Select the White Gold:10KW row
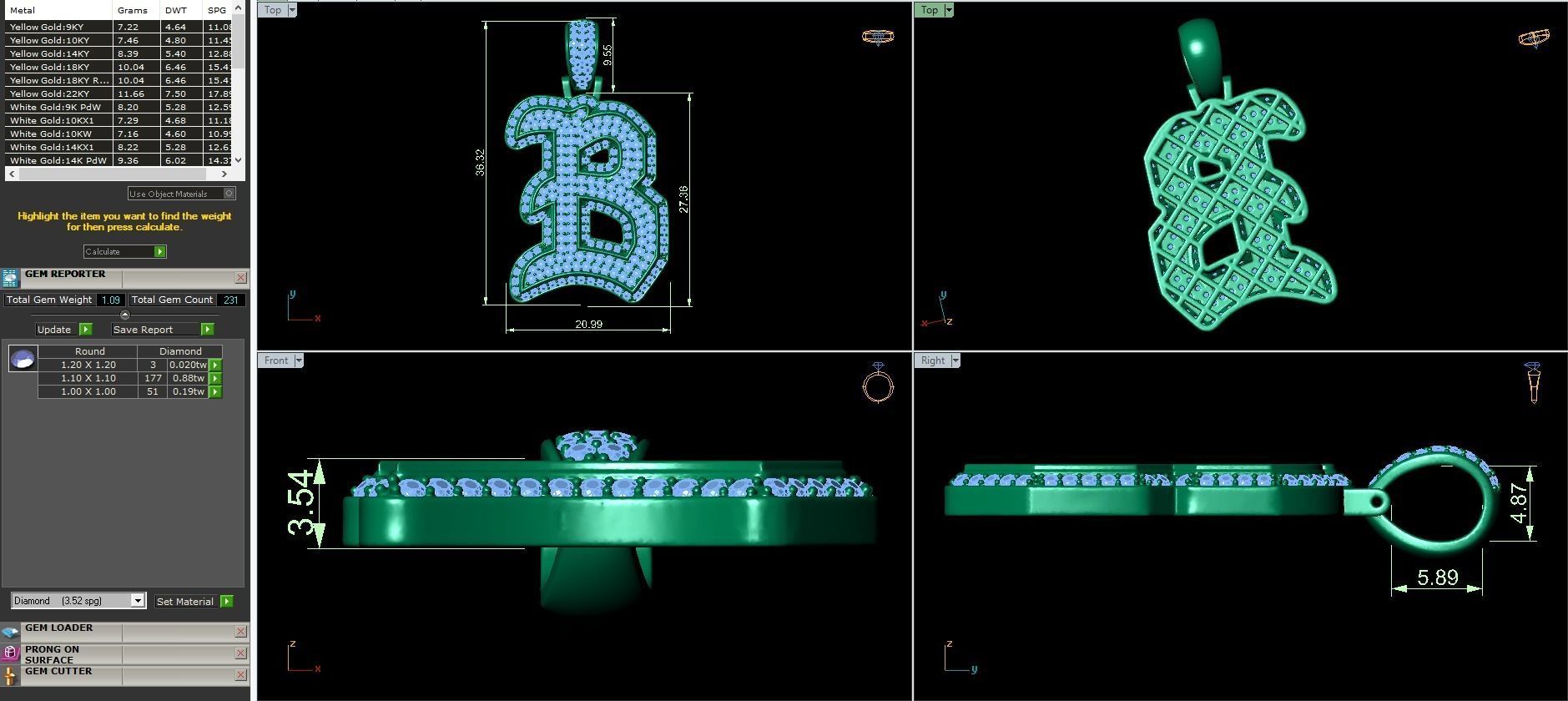The height and width of the screenshot is (701, 1568). tap(118, 134)
